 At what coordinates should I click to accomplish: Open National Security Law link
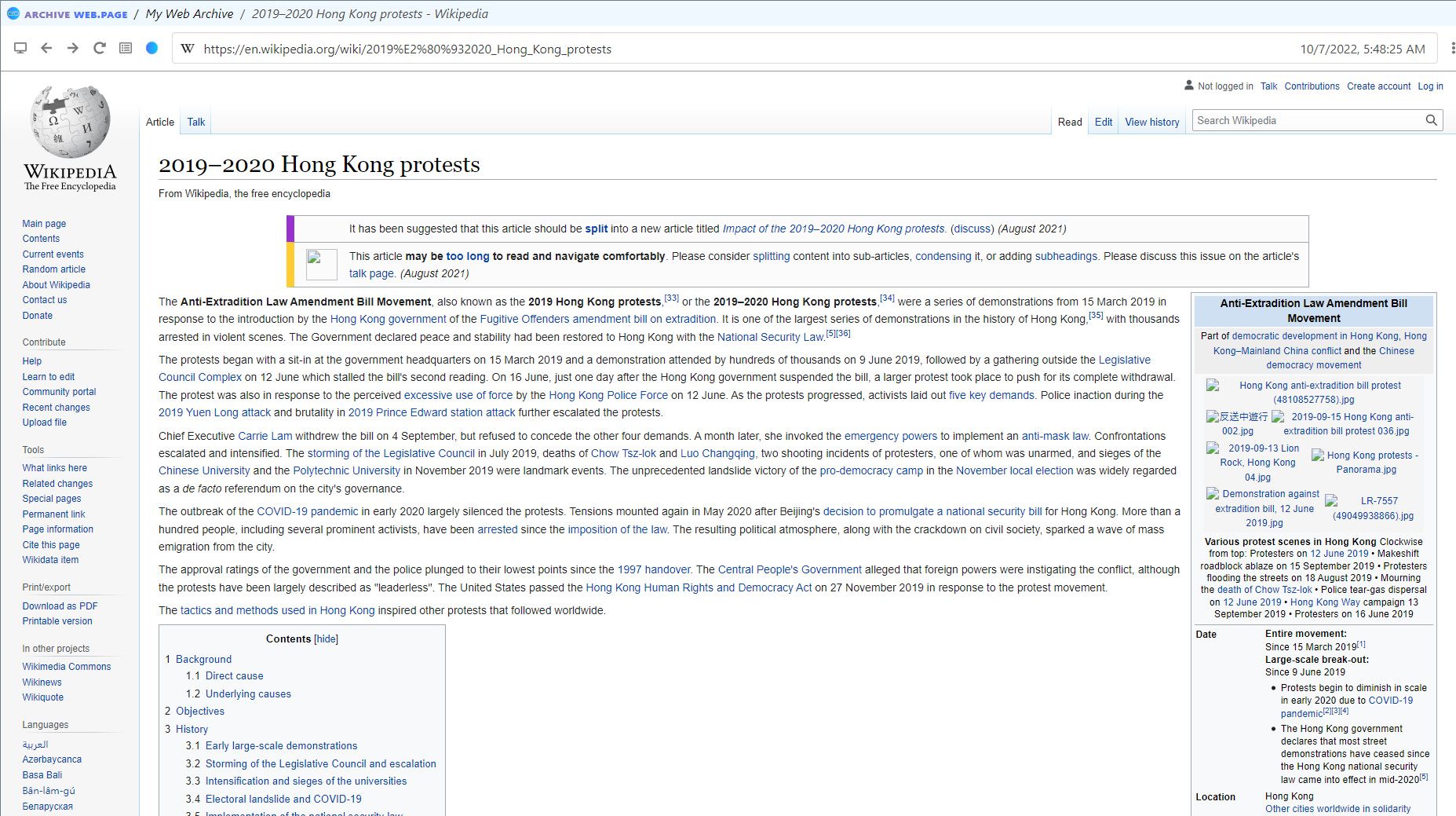(771, 337)
